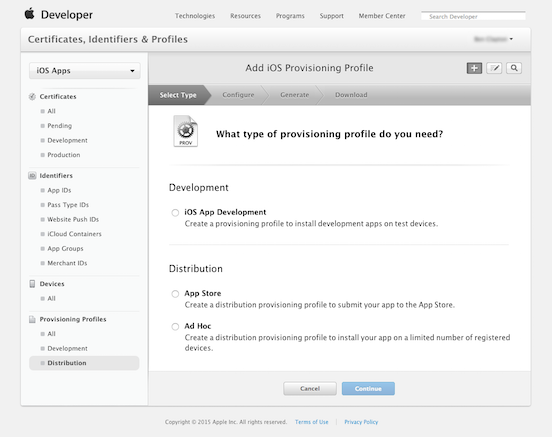This screenshot has width=552, height=437.
Task: Click the Continue button
Action: click(368, 388)
